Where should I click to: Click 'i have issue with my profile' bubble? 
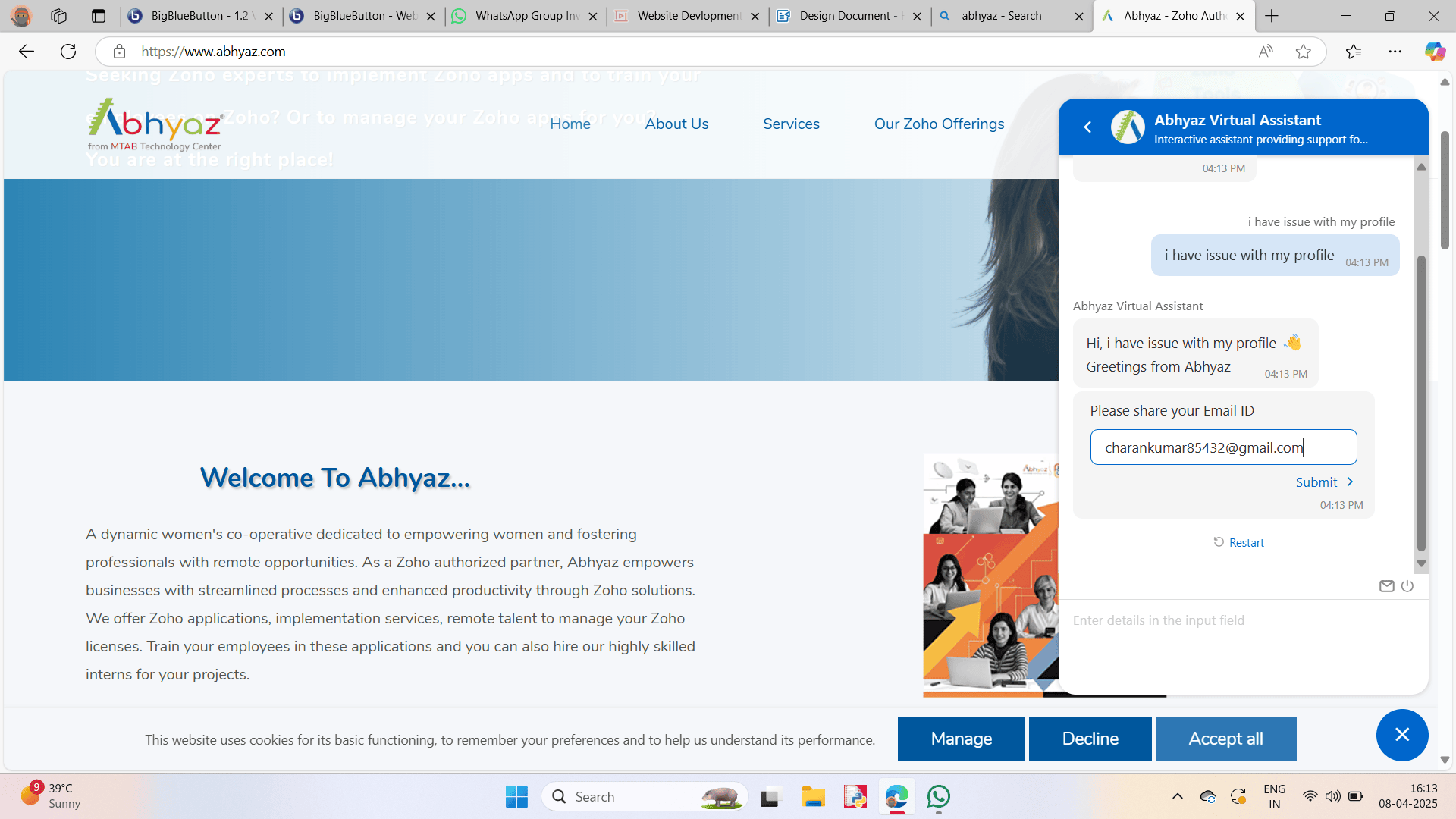click(x=1275, y=256)
